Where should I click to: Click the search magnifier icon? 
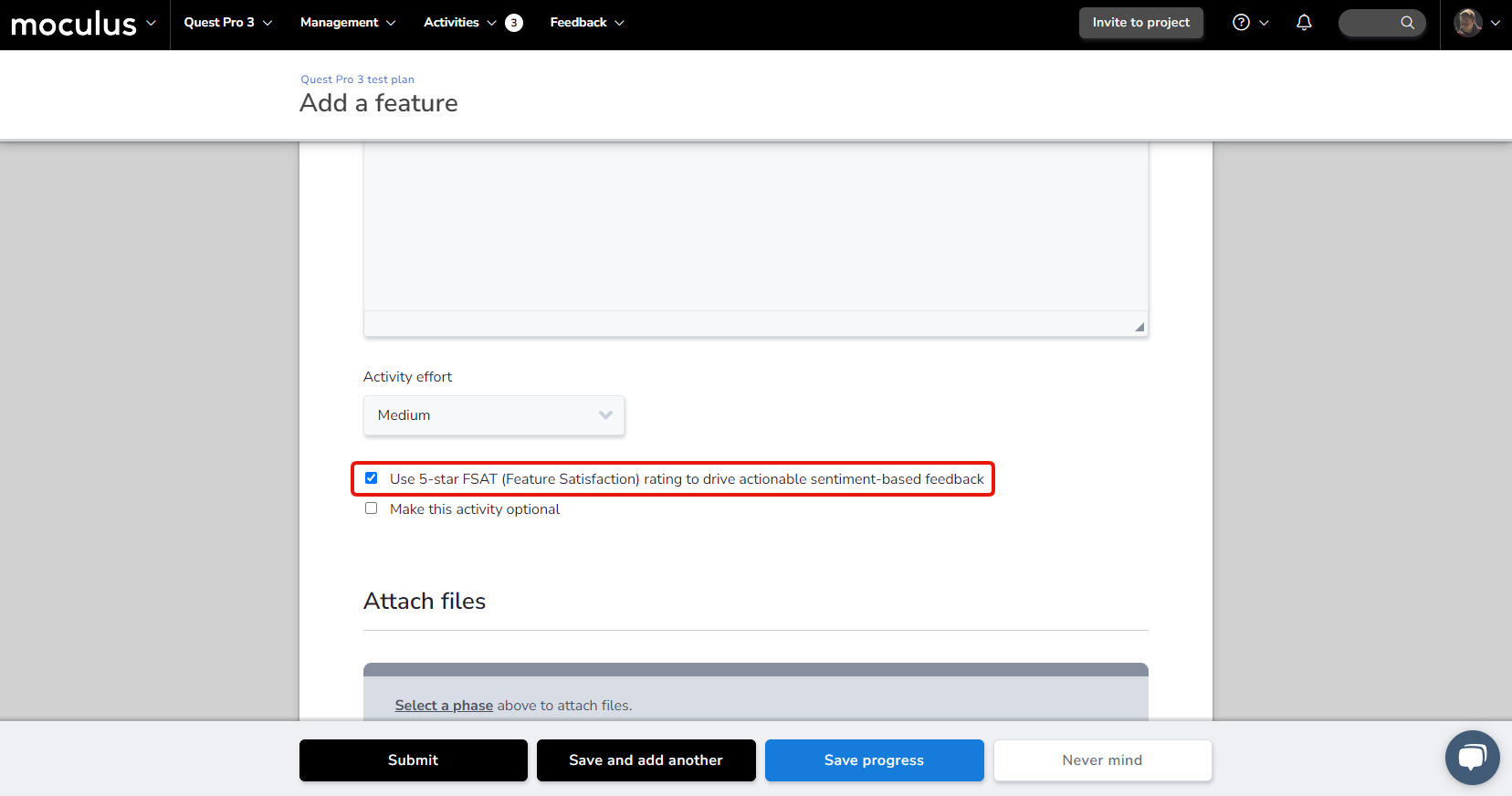coord(1407,23)
